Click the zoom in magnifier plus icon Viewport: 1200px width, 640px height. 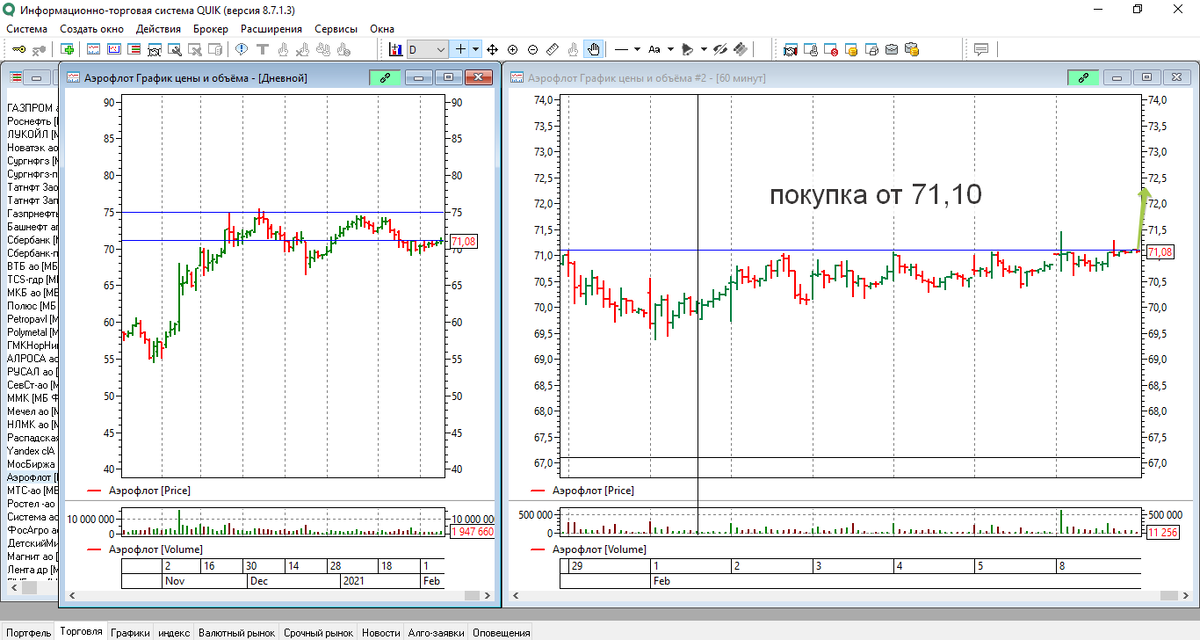512,49
